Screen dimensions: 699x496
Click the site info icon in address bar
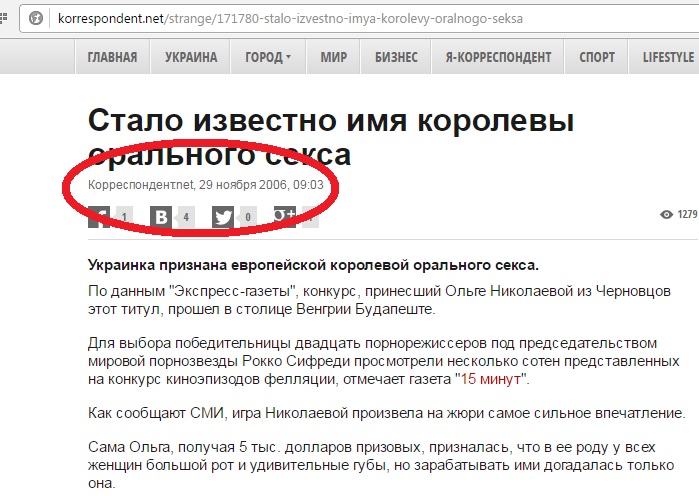pos(37,18)
